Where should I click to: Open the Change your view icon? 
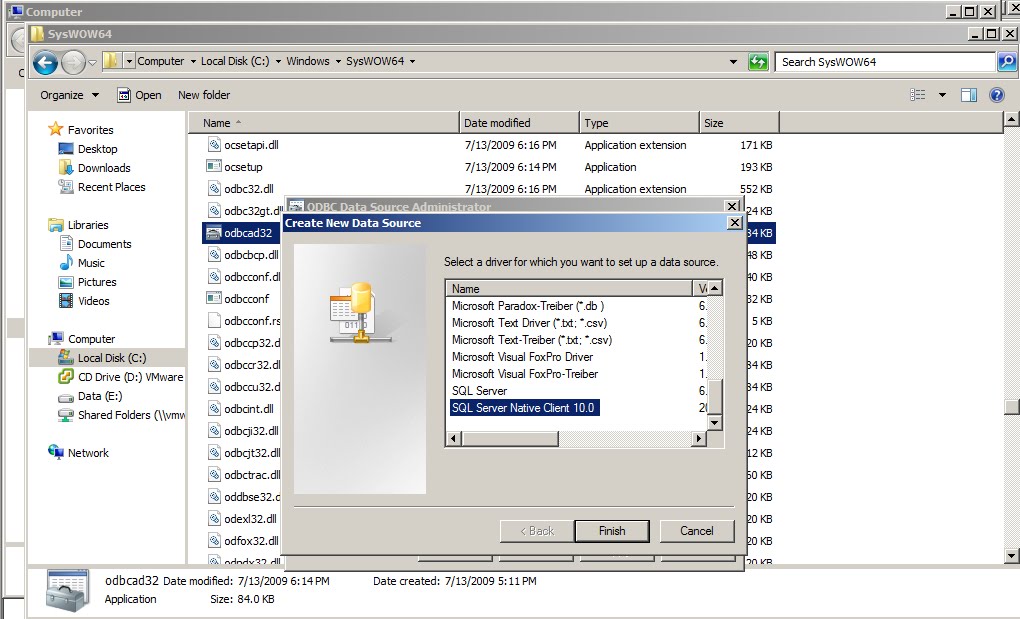click(x=916, y=94)
